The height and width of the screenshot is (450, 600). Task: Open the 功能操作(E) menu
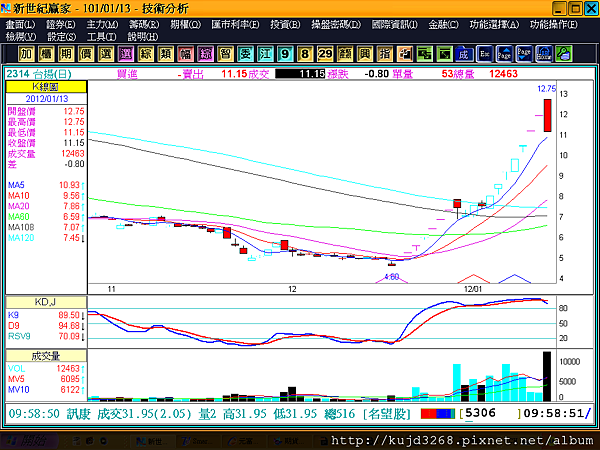554,24
